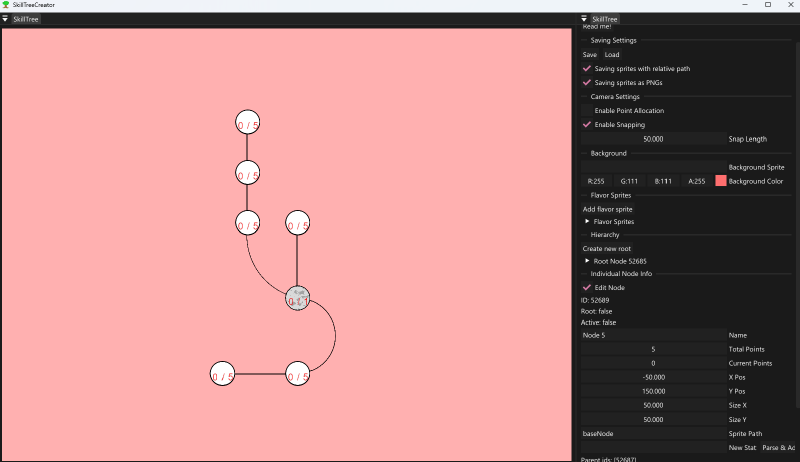Click the topmost skill node in the tree
Screen dimensions: 800x462
point(247,122)
